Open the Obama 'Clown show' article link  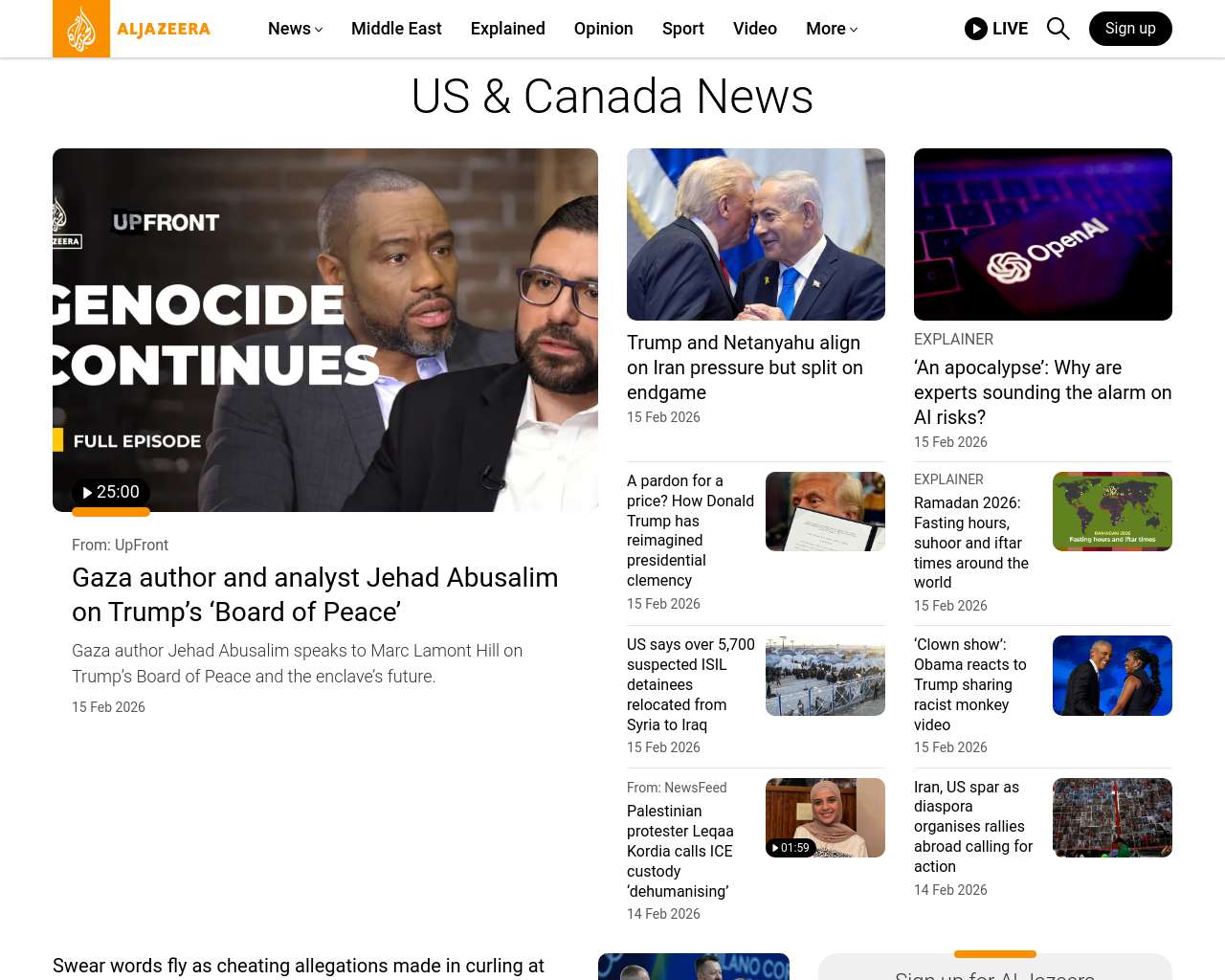click(970, 684)
